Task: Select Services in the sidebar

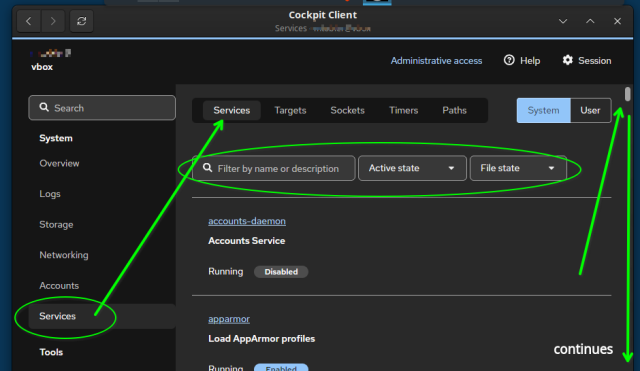Action: tap(102, 316)
